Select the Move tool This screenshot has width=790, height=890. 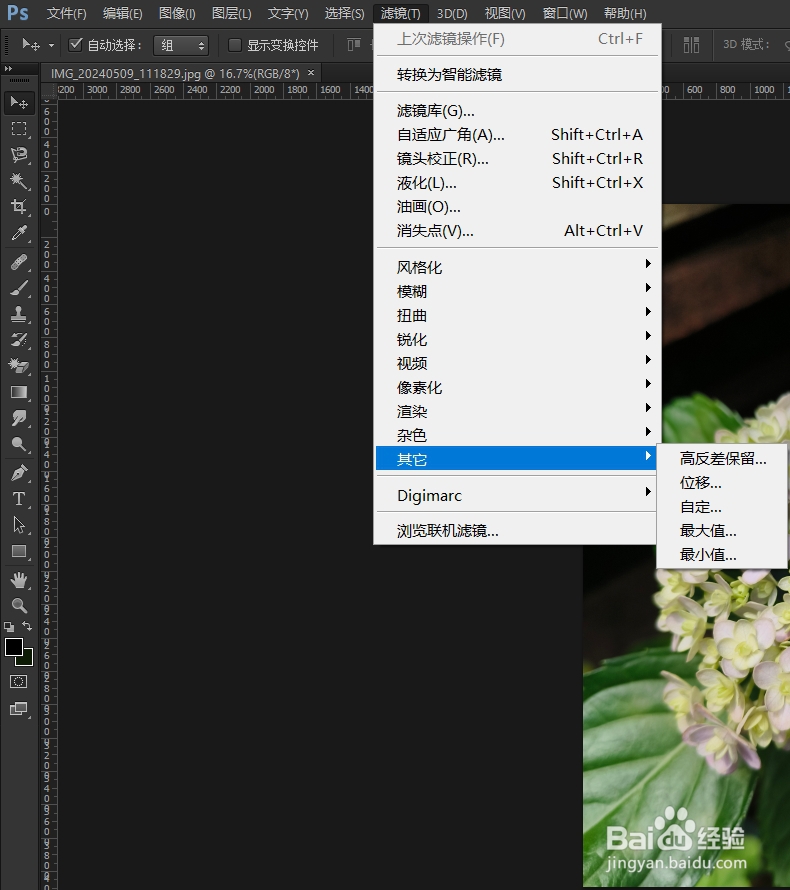[x=19, y=103]
